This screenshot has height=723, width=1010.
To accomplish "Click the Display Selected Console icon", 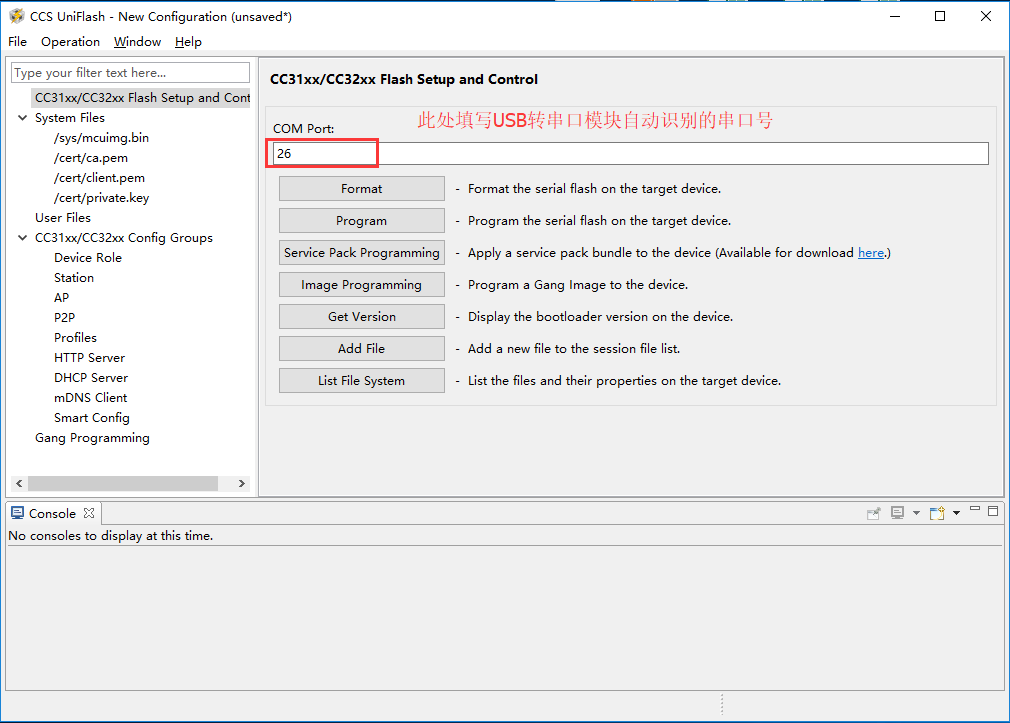I will coord(897,513).
